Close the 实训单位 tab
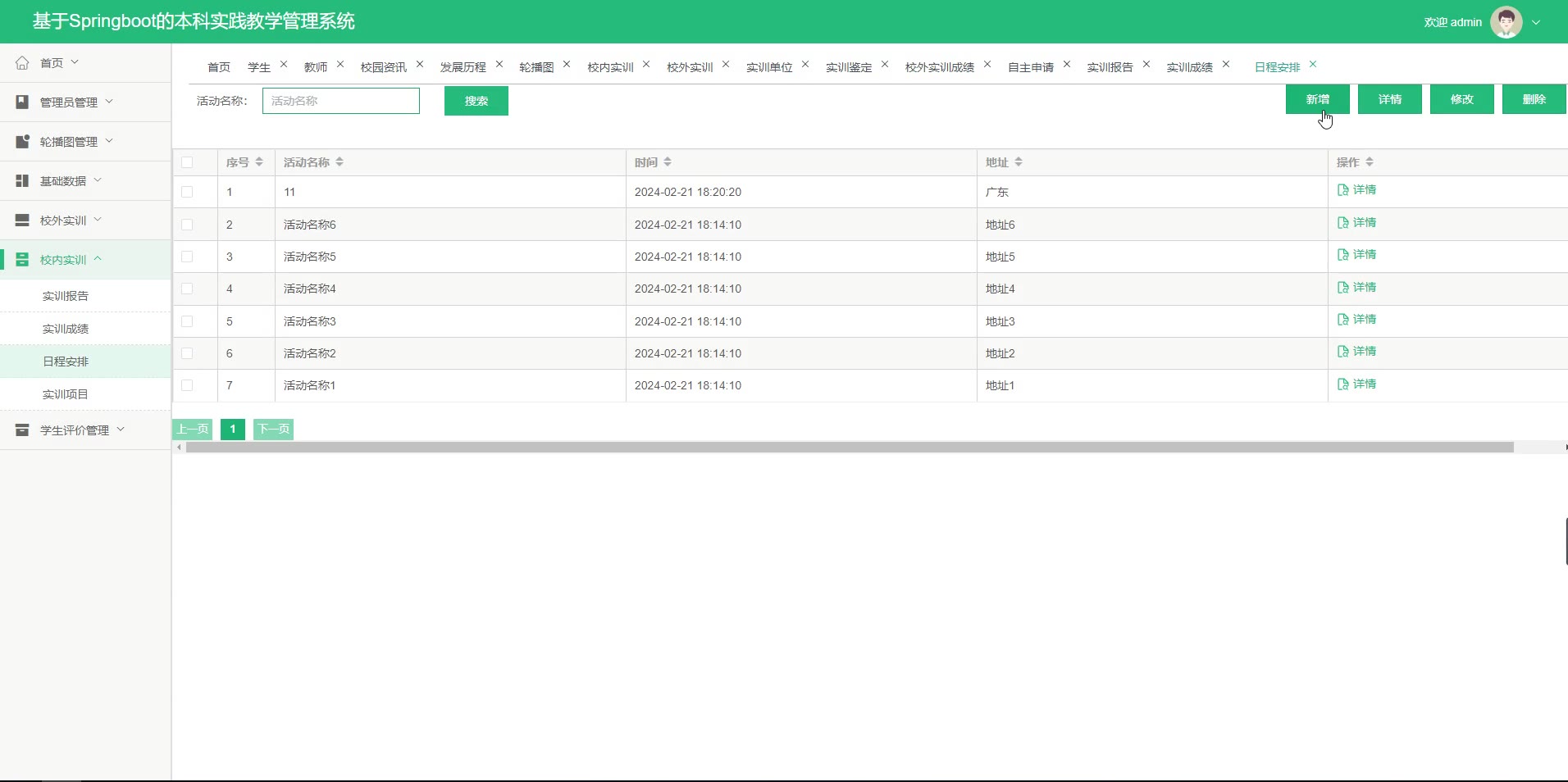 click(805, 64)
